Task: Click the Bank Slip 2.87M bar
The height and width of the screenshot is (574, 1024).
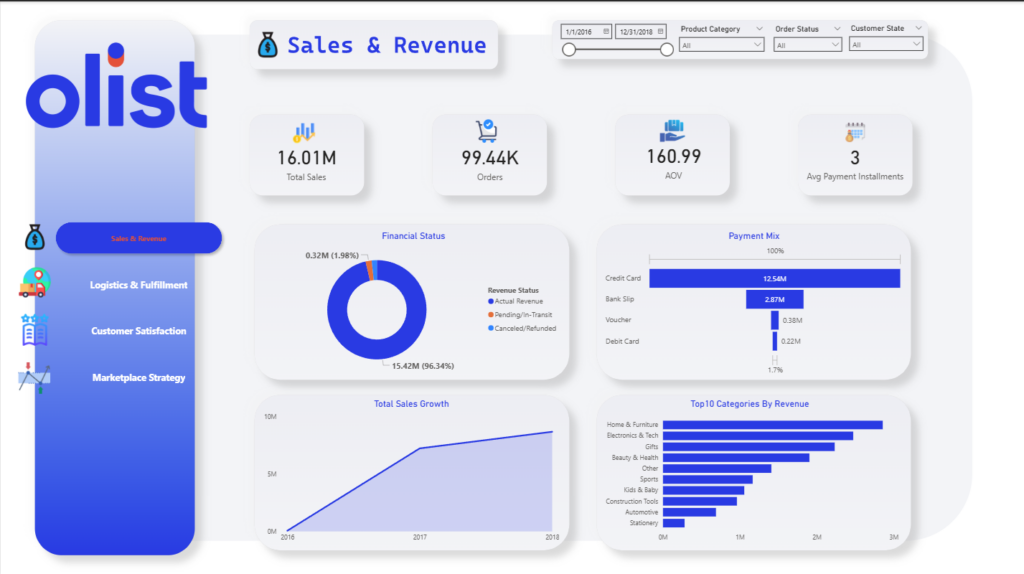Action: point(775,299)
